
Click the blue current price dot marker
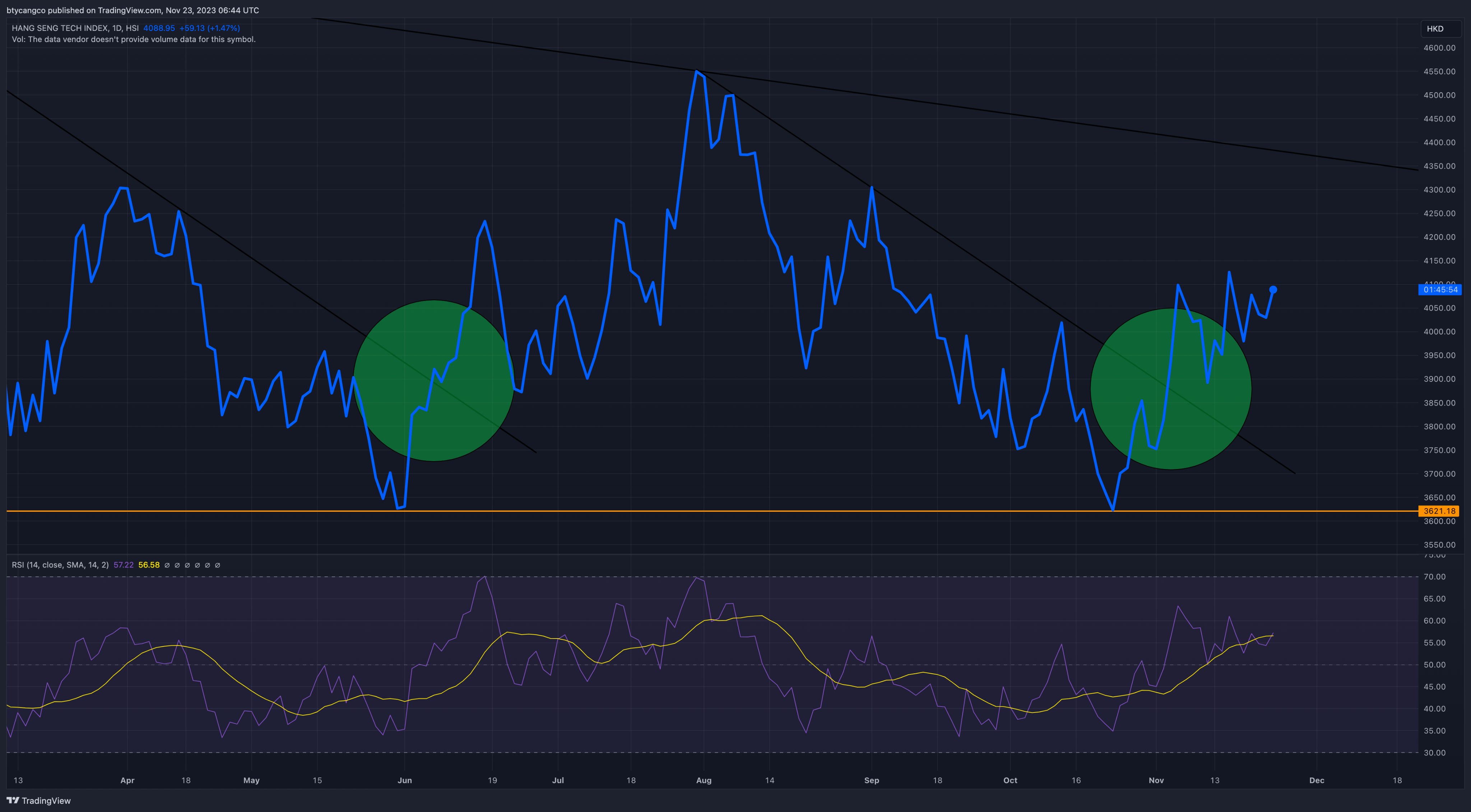coord(1273,289)
